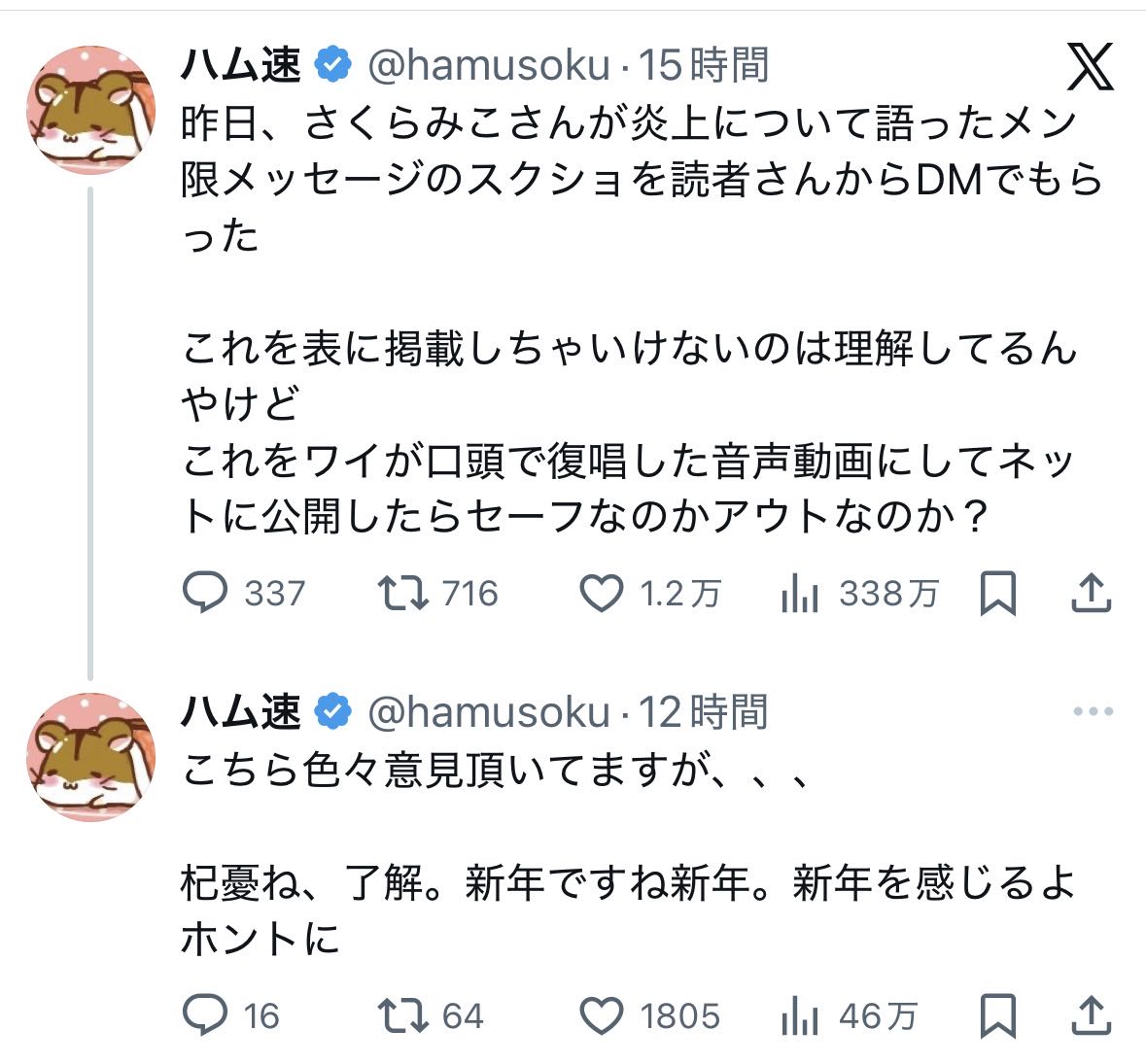Reply to the first tweet with 337 replies
This screenshot has width=1146, height=1064.
click(206, 594)
